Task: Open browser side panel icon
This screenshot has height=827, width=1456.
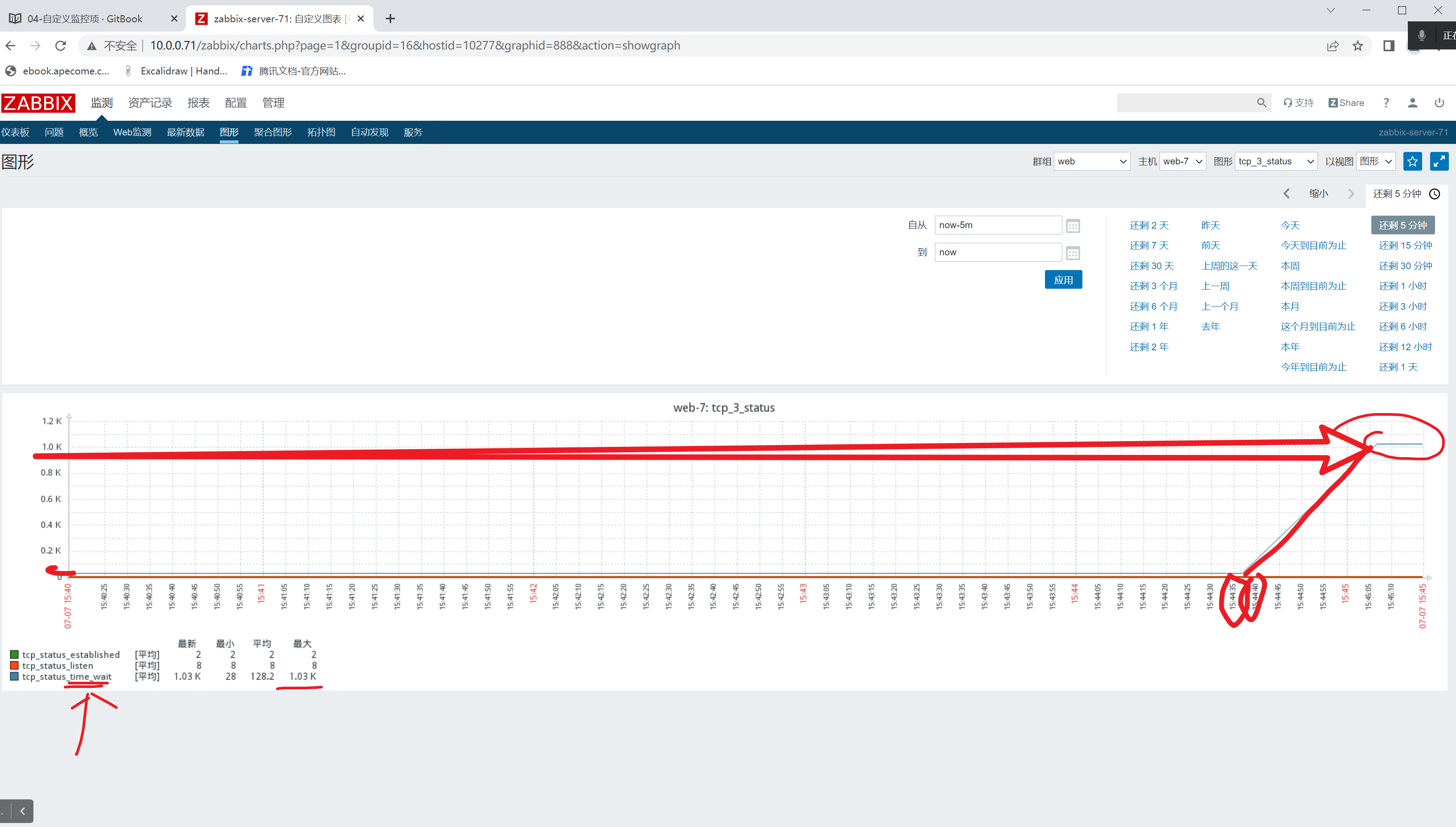Action: click(1388, 46)
